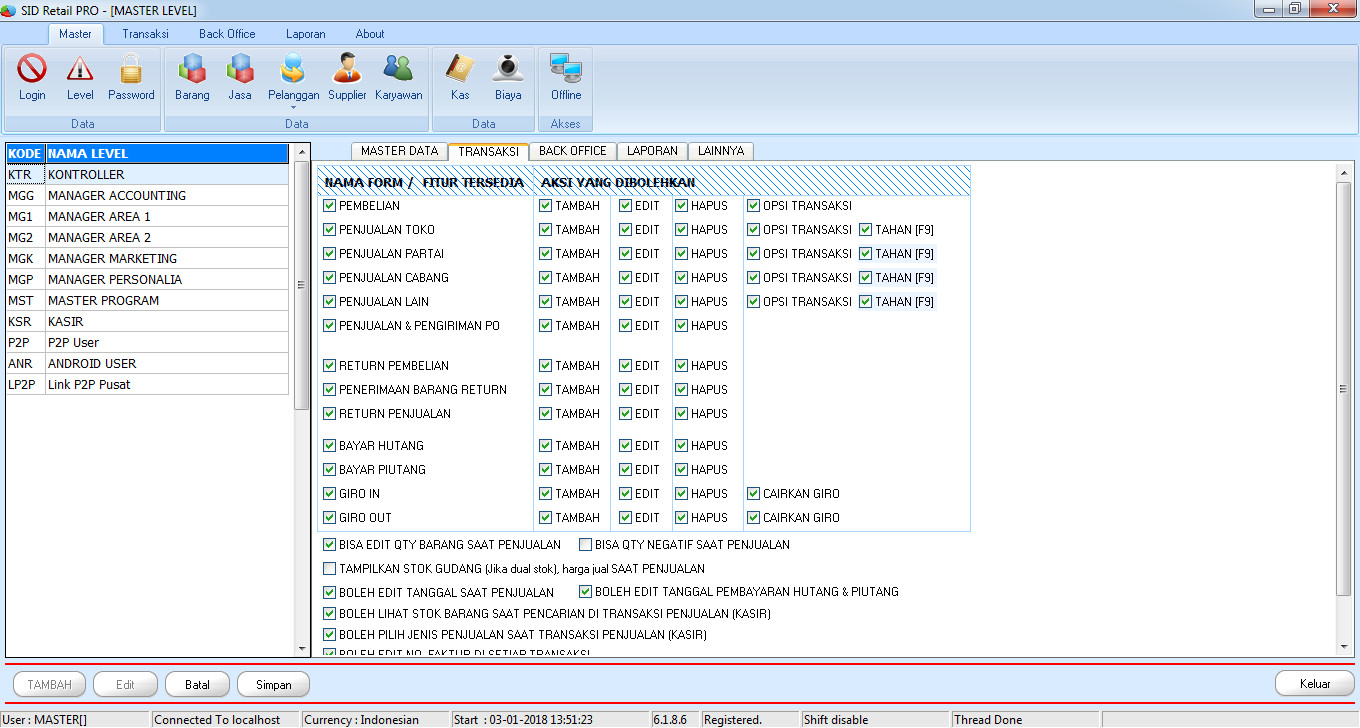Toggle TAMBAH checkbox for PENJUALAN TOKO
Image resolution: width=1360 pixels, height=728 pixels.
(x=545, y=230)
